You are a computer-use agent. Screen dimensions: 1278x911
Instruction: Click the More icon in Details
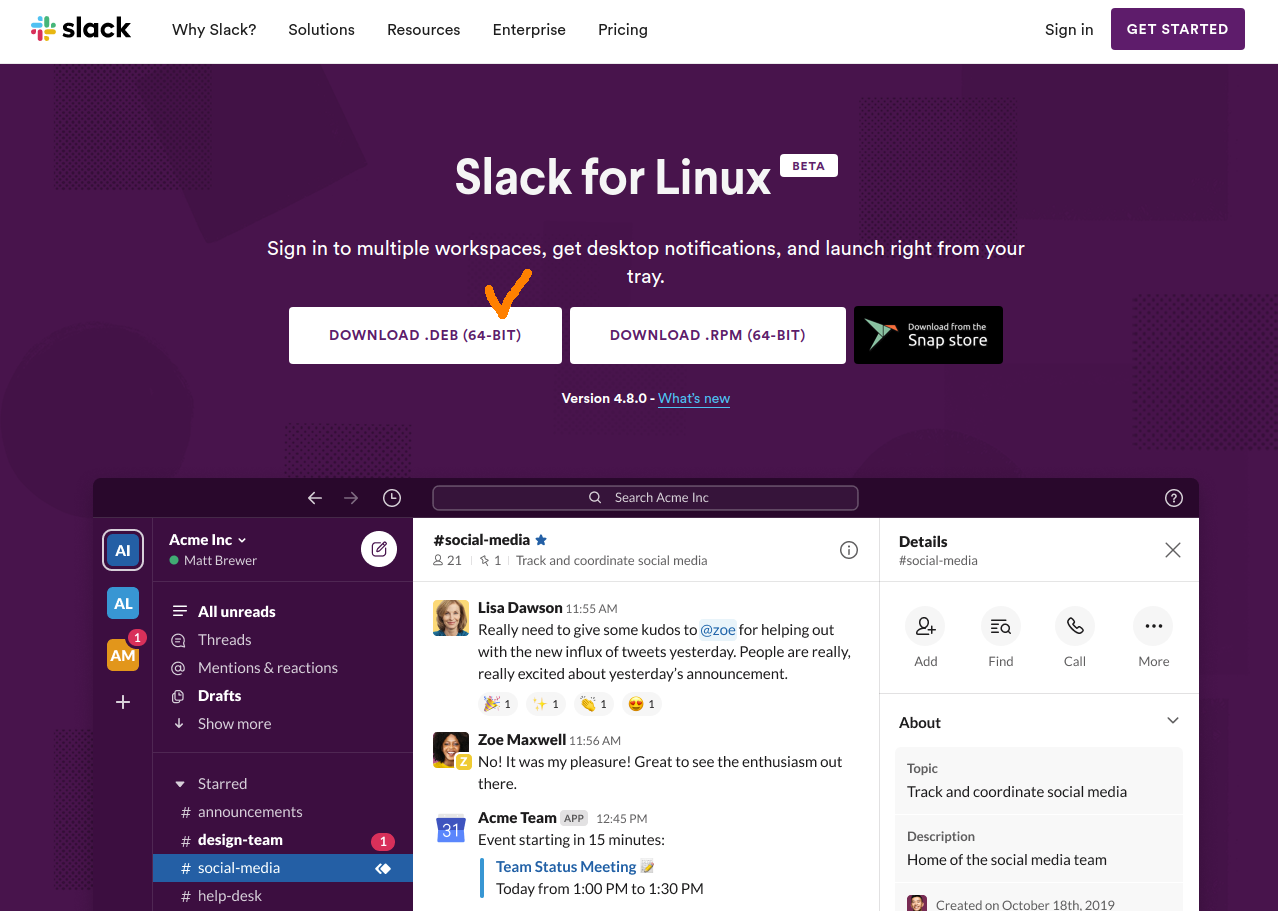pyautogui.click(x=1153, y=627)
